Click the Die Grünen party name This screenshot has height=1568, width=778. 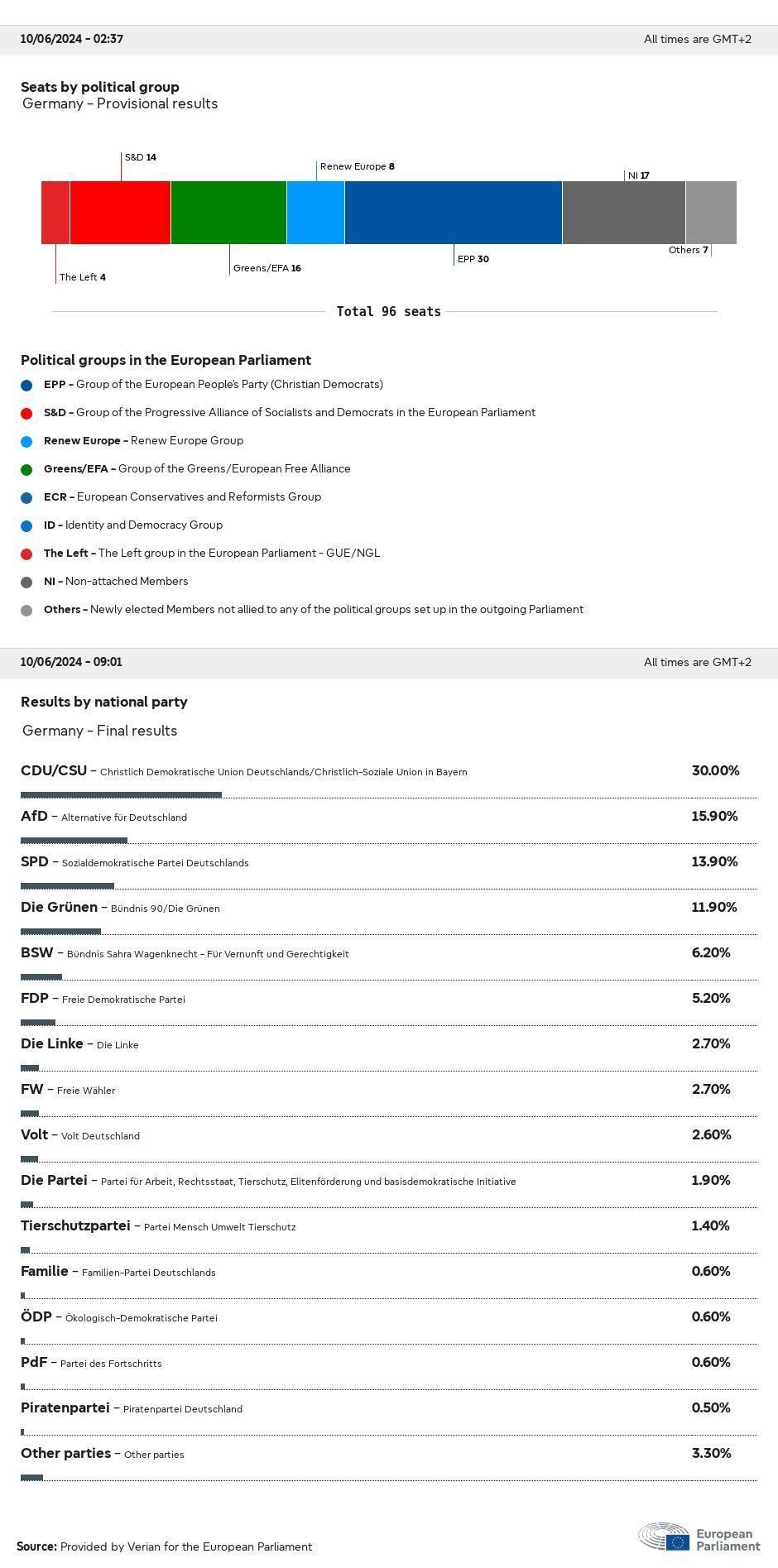coord(59,908)
